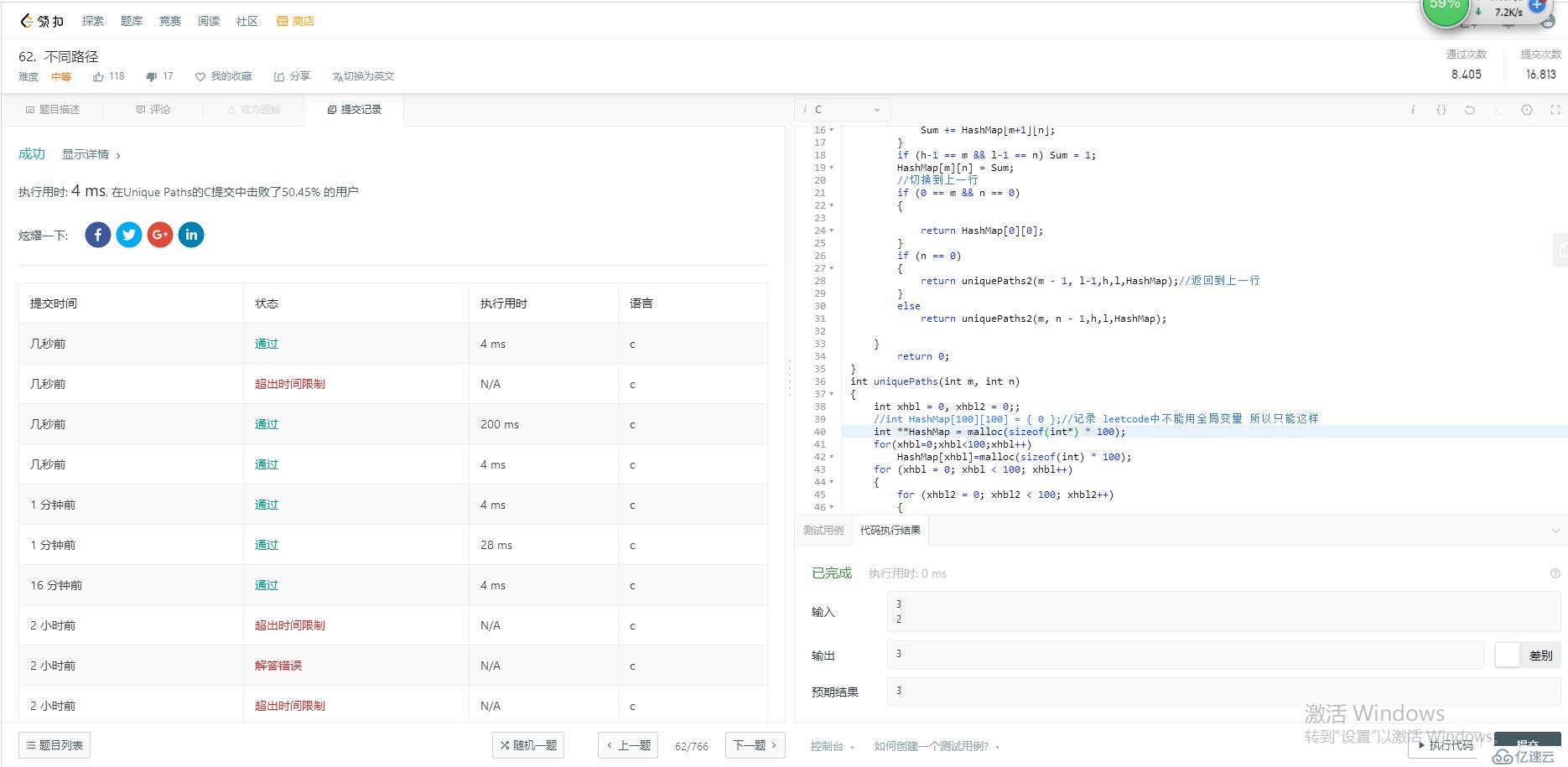1568x767 pixels.
Task: Fold code at line 24
Action: point(832,231)
